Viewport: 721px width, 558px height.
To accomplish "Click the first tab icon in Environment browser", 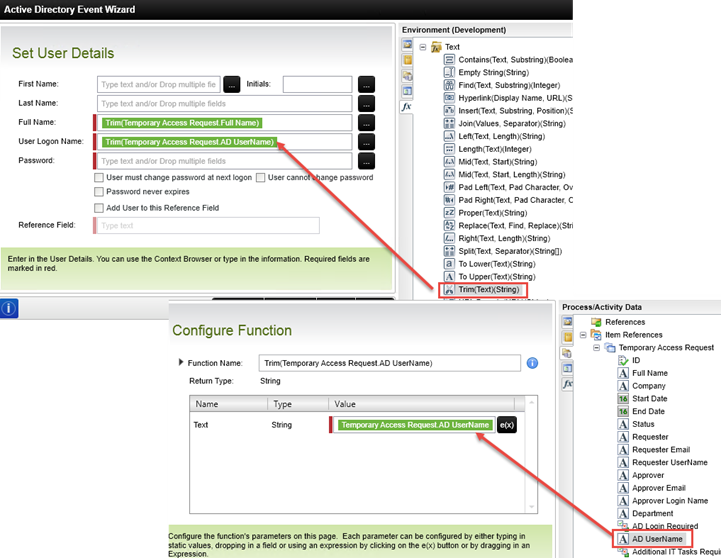I will (x=407, y=45).
